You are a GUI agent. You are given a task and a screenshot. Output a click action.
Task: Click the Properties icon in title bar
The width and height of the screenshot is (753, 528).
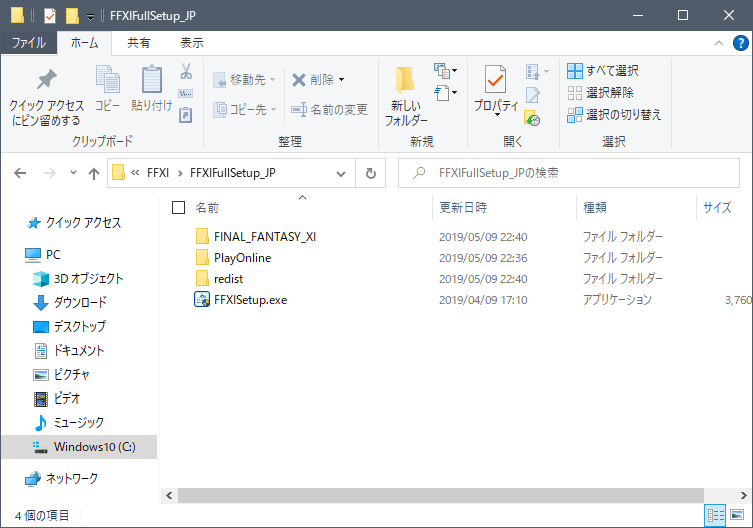pyautogui.click(x=49, y=16)
